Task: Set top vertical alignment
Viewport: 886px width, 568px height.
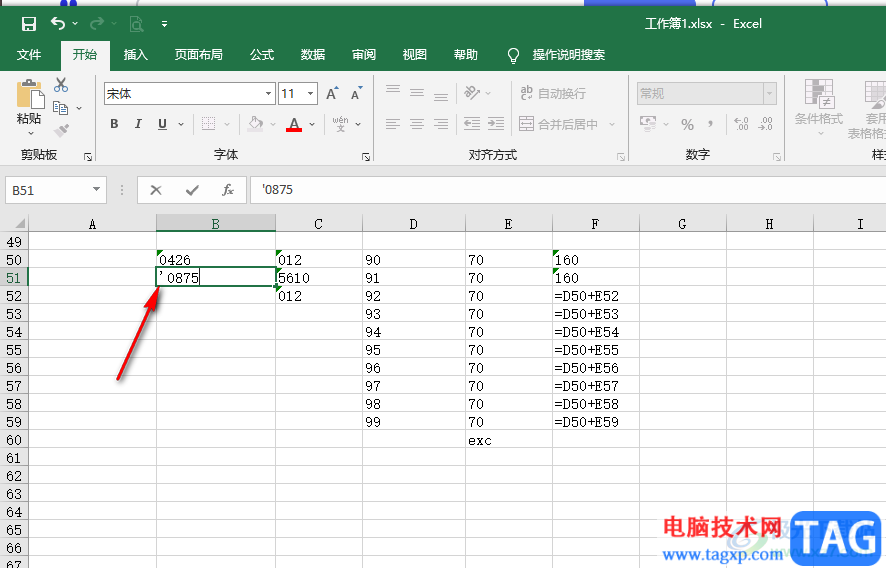Action: click(393, 90)
